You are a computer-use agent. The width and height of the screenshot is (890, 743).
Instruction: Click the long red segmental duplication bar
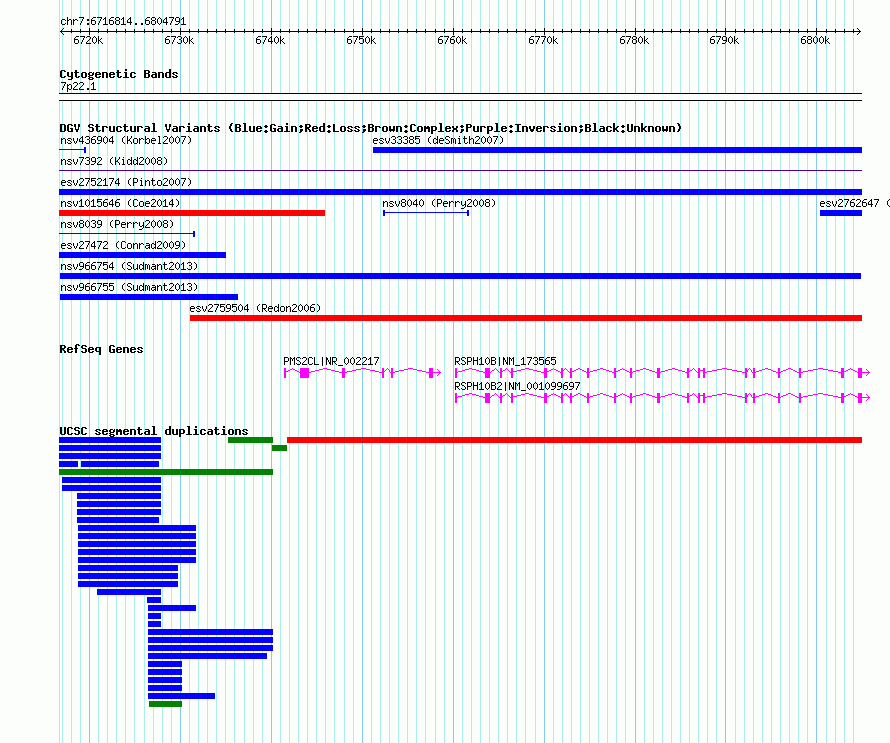(x=574, y=440)
